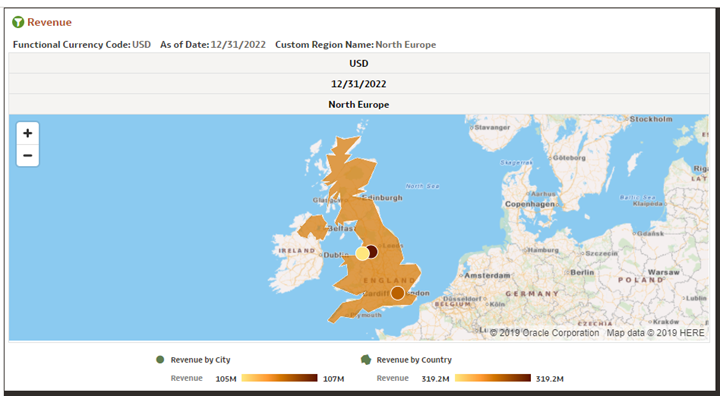The height and width of the screenshot is (396, 720).
Task: Click the Stavanger label on the map
Action: pyautogui.click(x=492, y=127)
